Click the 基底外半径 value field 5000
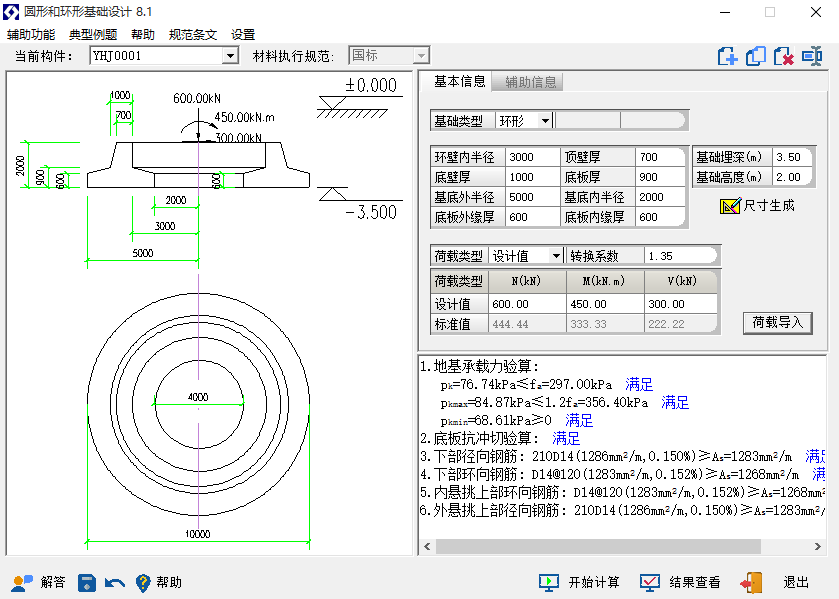Screen dimensions: 839x599 (532, 197)
